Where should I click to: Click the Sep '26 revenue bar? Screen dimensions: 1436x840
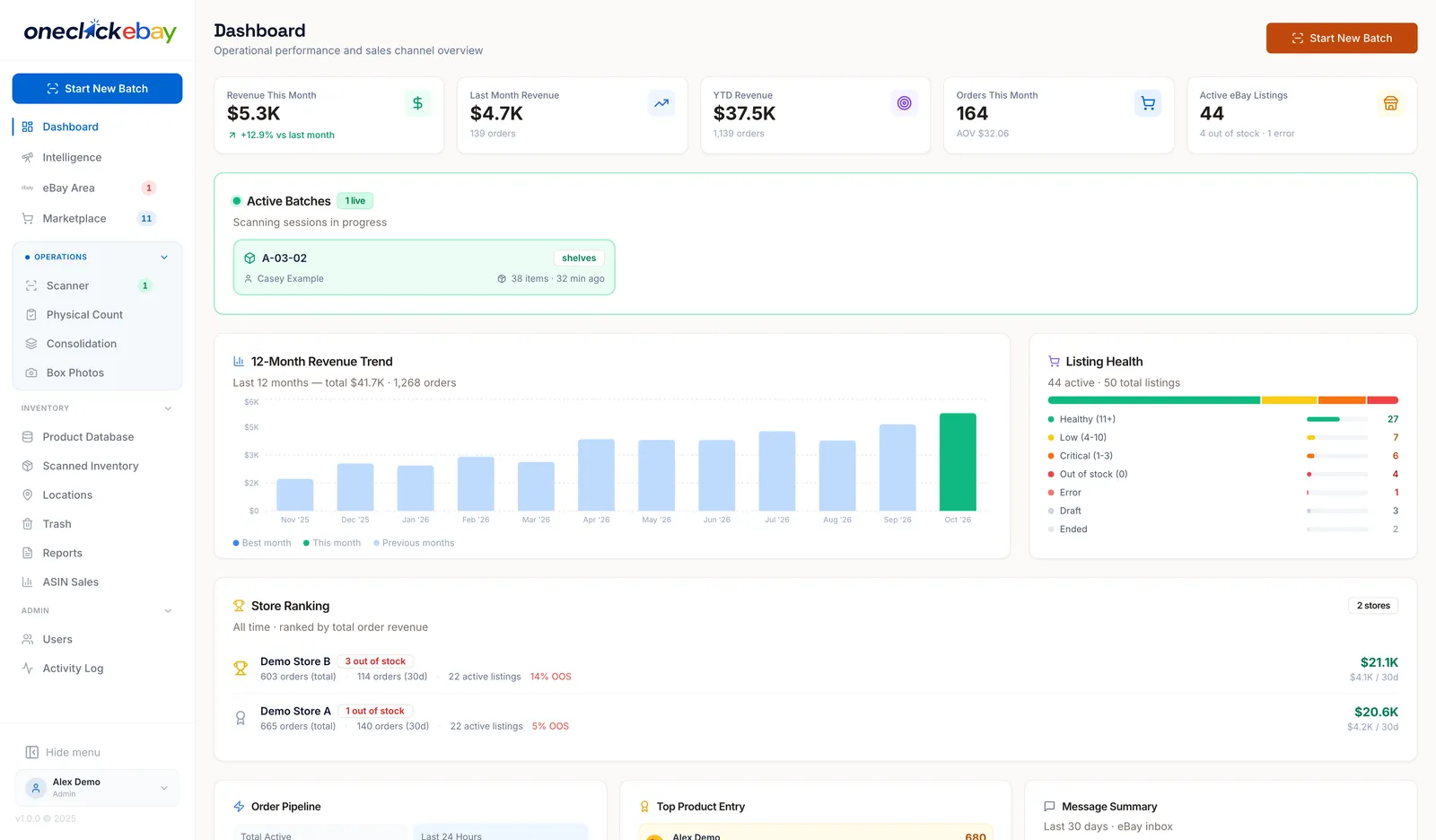tap(897, 468)
